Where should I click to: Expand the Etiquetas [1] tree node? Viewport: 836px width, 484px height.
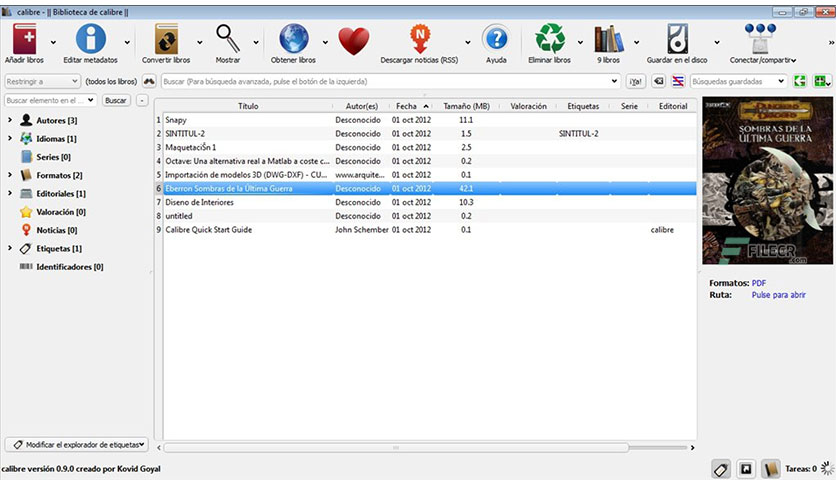[10, 248]
